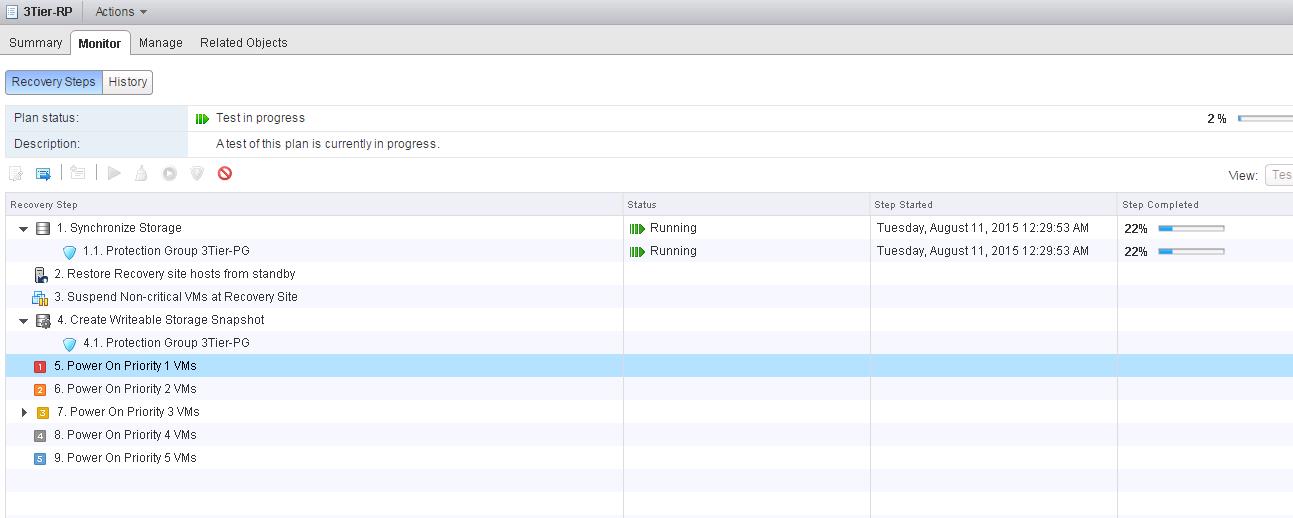This screenshot has width=1293, height=518.
Task: Open the View dropdown box
Action: (1279, 175)
